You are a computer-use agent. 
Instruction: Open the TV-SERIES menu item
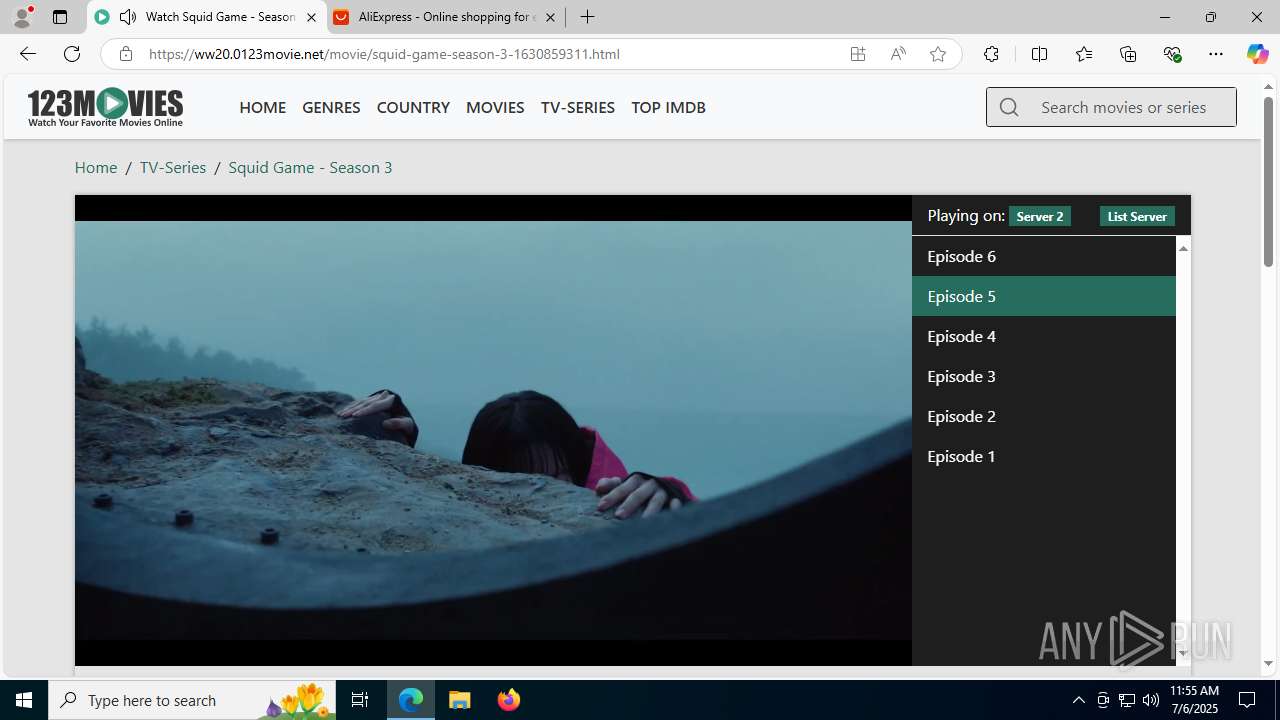pyautogui.click(x=578, y=107)
